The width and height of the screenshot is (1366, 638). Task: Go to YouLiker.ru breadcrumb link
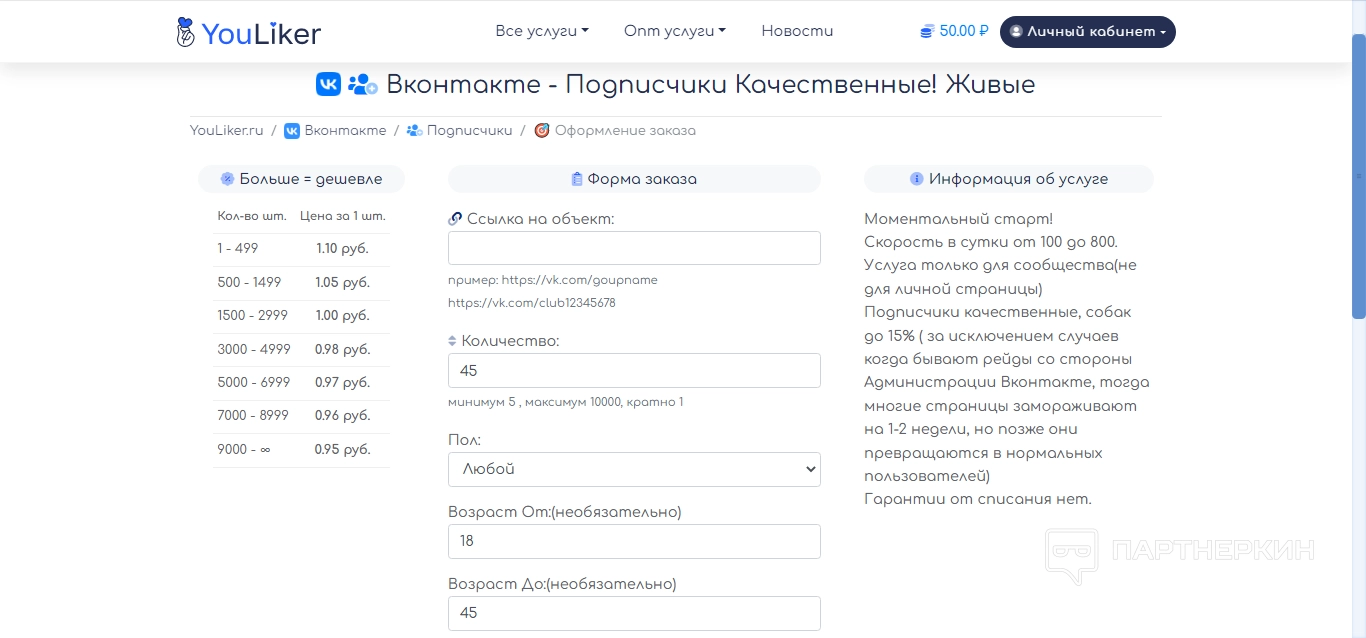click(x=227, y=131)
